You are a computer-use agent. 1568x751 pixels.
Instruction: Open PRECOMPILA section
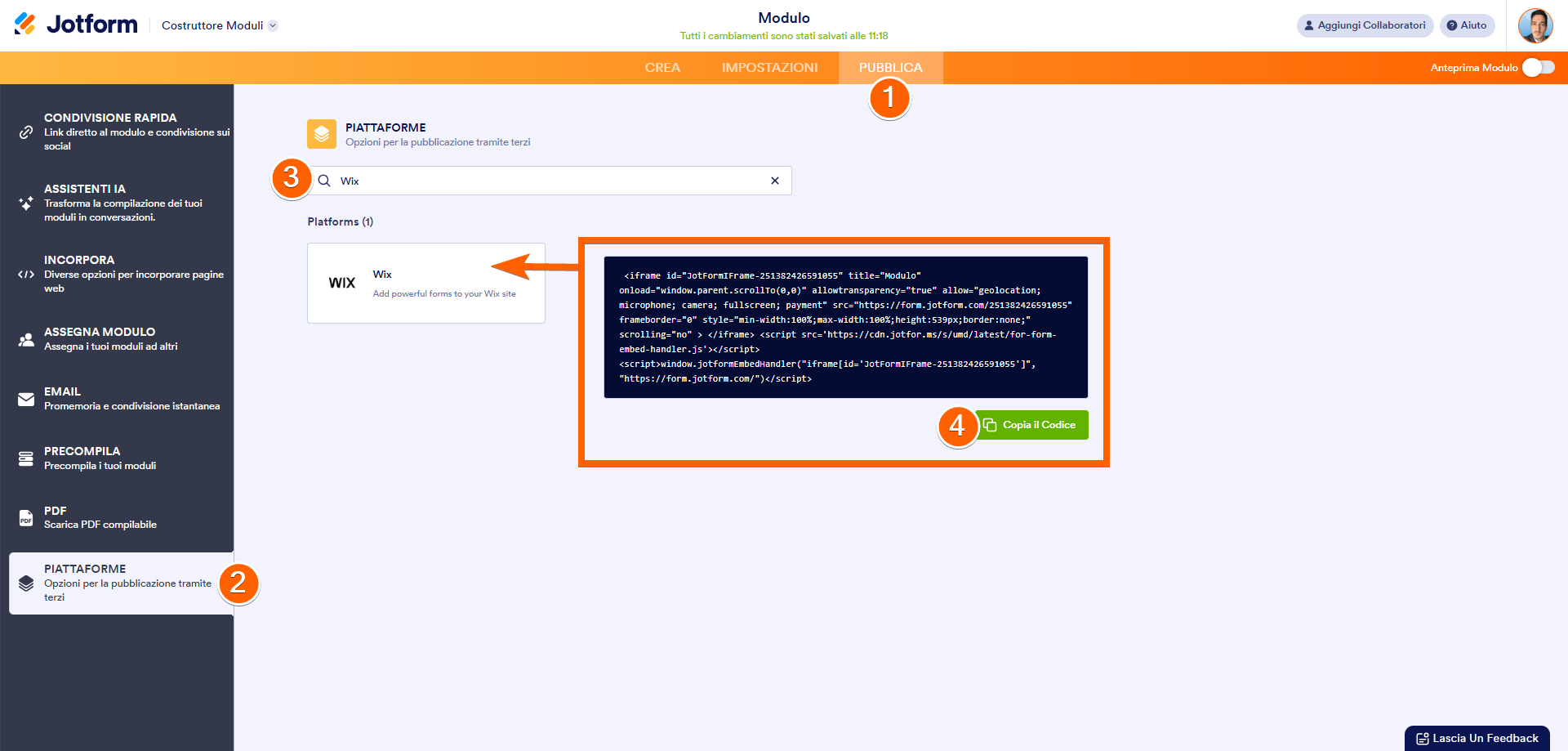tap(117, 458)
